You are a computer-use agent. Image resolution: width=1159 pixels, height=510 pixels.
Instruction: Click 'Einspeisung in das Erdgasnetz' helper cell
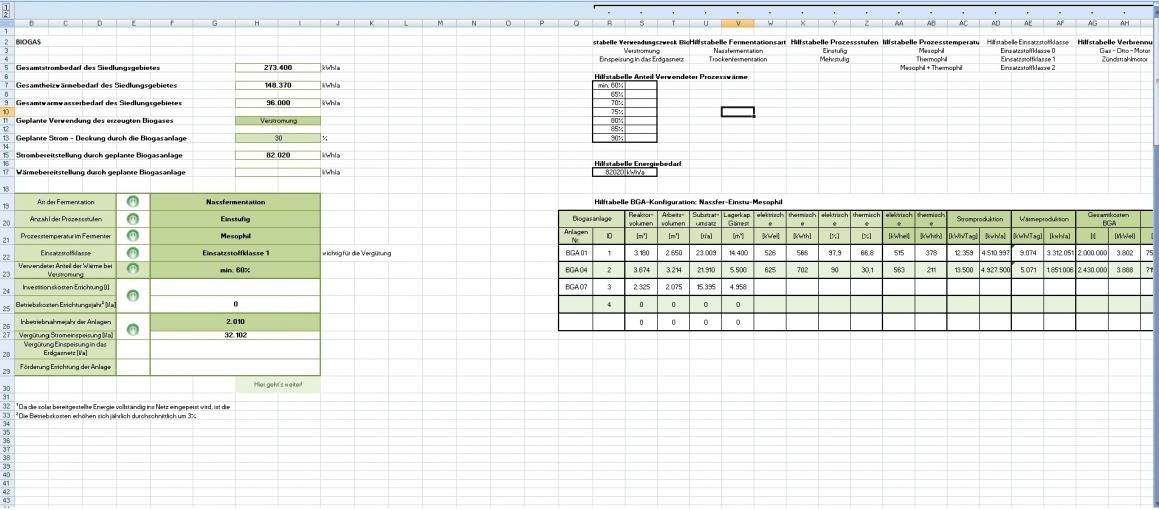click(x=642, y=58)
